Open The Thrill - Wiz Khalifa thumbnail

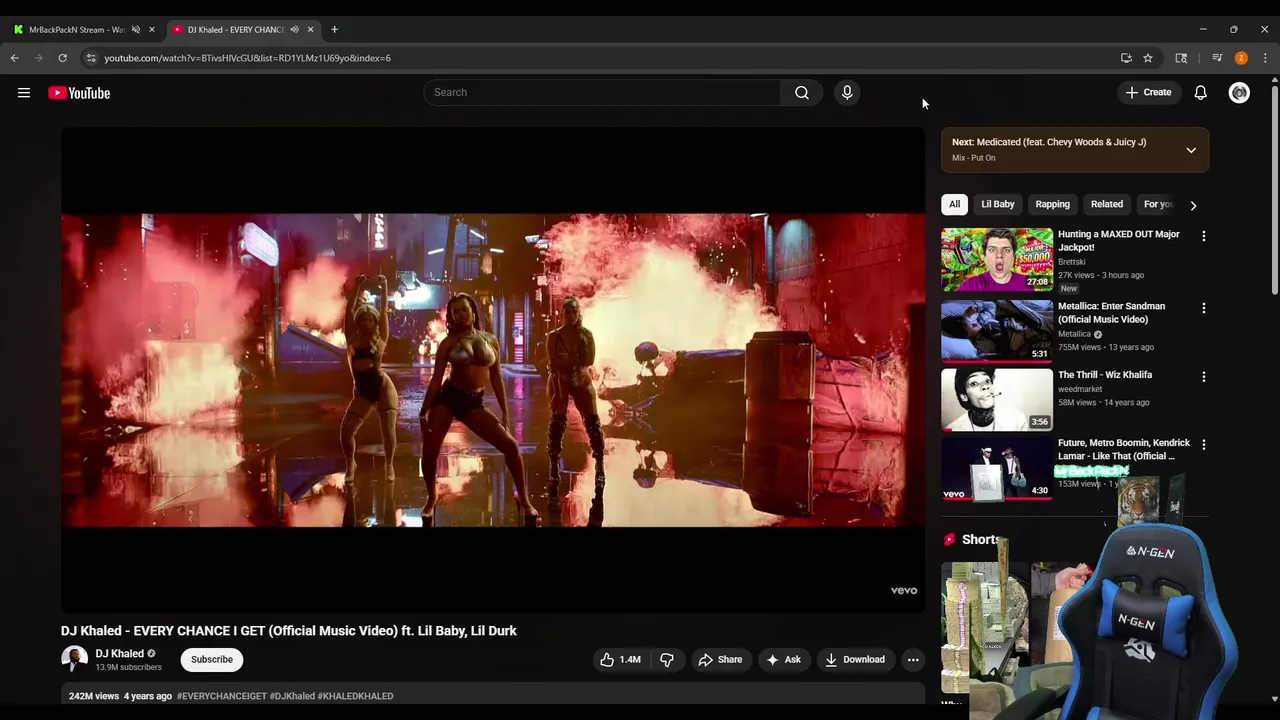pos(997,400)
